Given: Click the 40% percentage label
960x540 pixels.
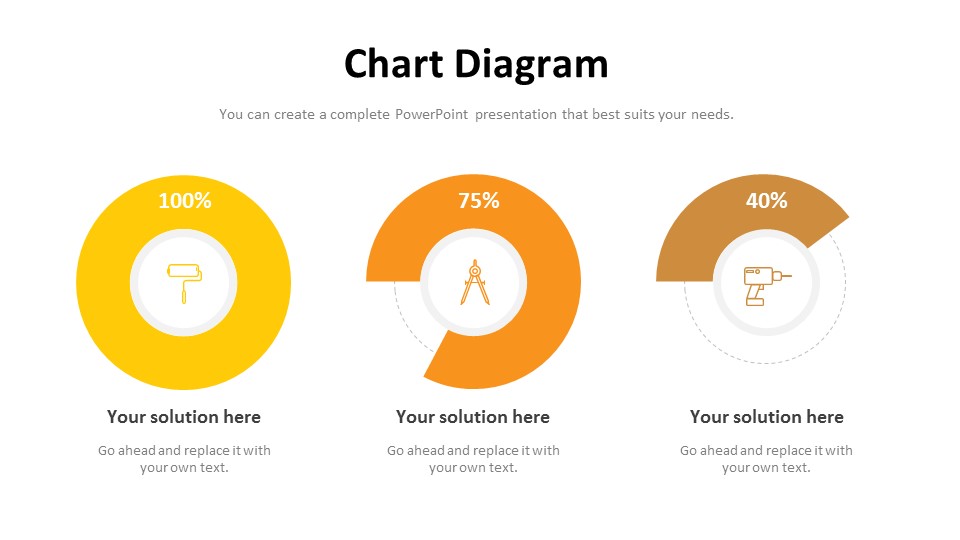Looking at the screenshot, I should click(767, 201).
